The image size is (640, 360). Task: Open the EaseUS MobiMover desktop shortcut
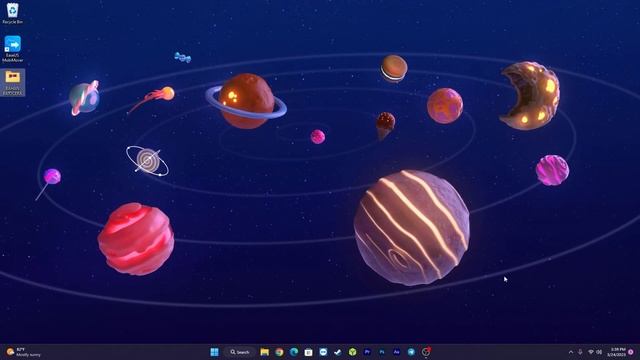click(12, 49)
